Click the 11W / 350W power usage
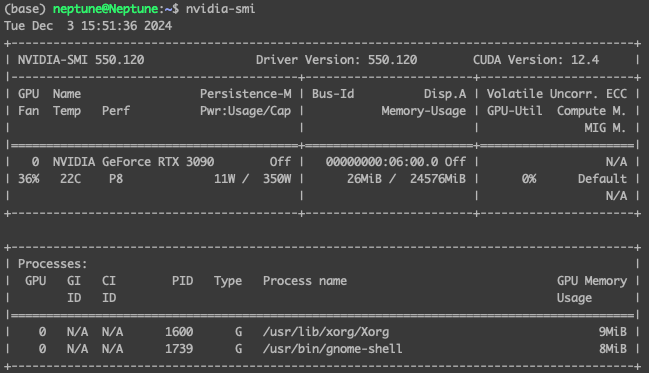 tap(252, 179)
